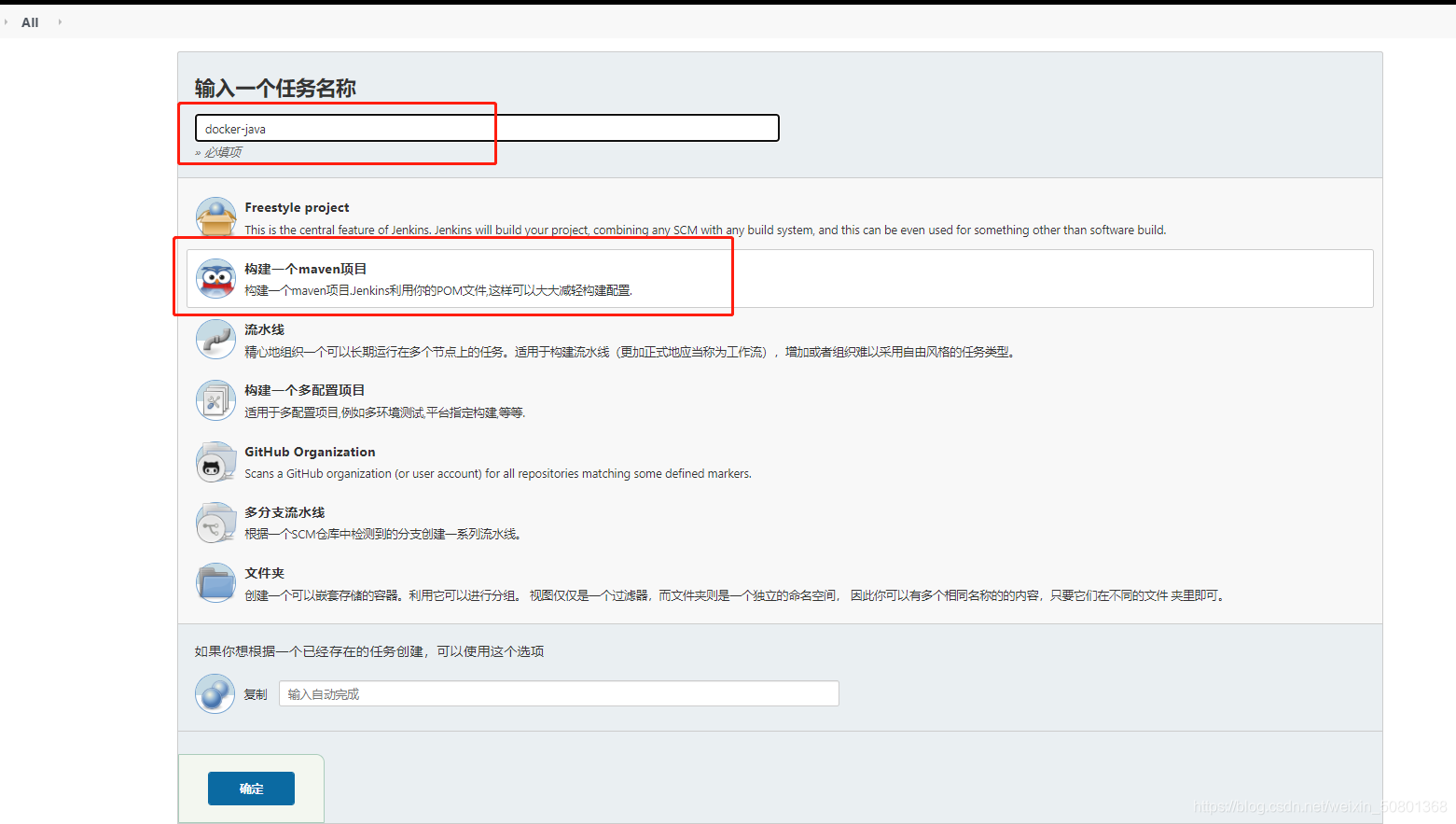This screenshot has width=1456, height=824.
Task: Select the GitHub Organization title
Action: pyautogui.click(x=310, y=452)
